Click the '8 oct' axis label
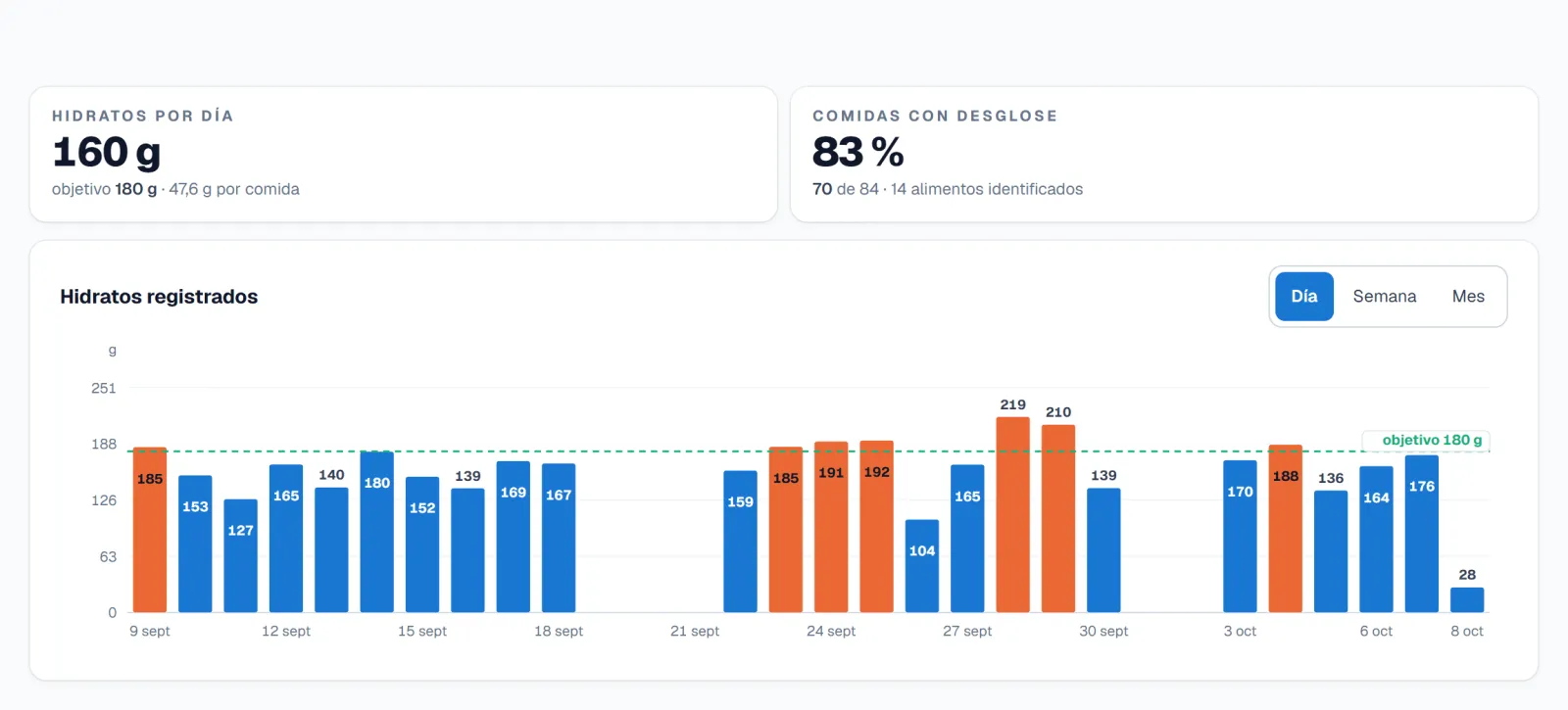Image resolution: width=1568 pixels, height=710 pixels. point(1467,632)
